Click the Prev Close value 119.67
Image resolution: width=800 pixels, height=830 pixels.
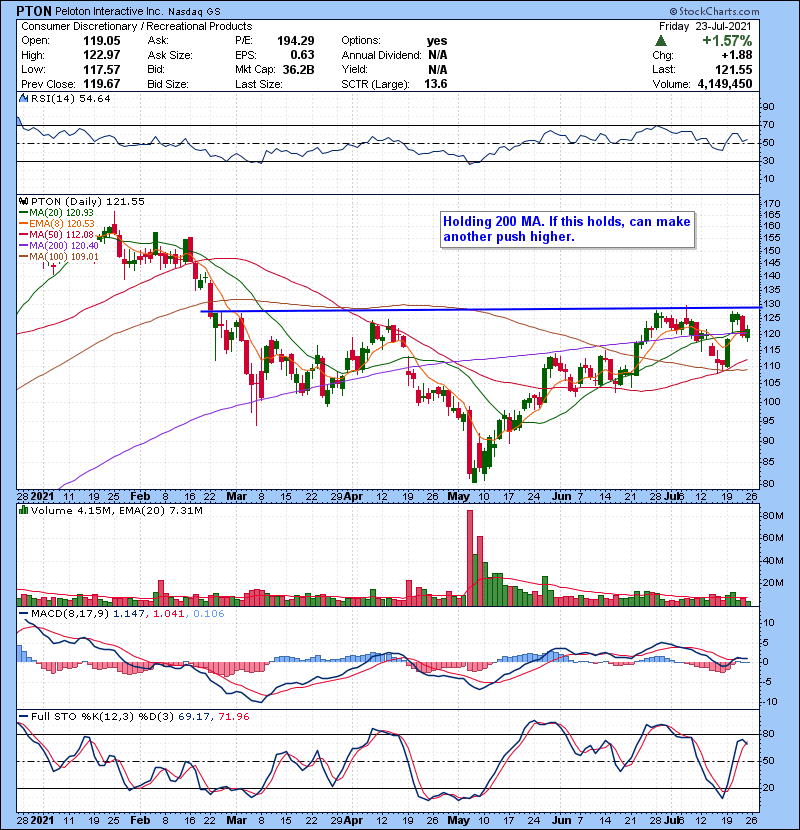pos(102,84)
